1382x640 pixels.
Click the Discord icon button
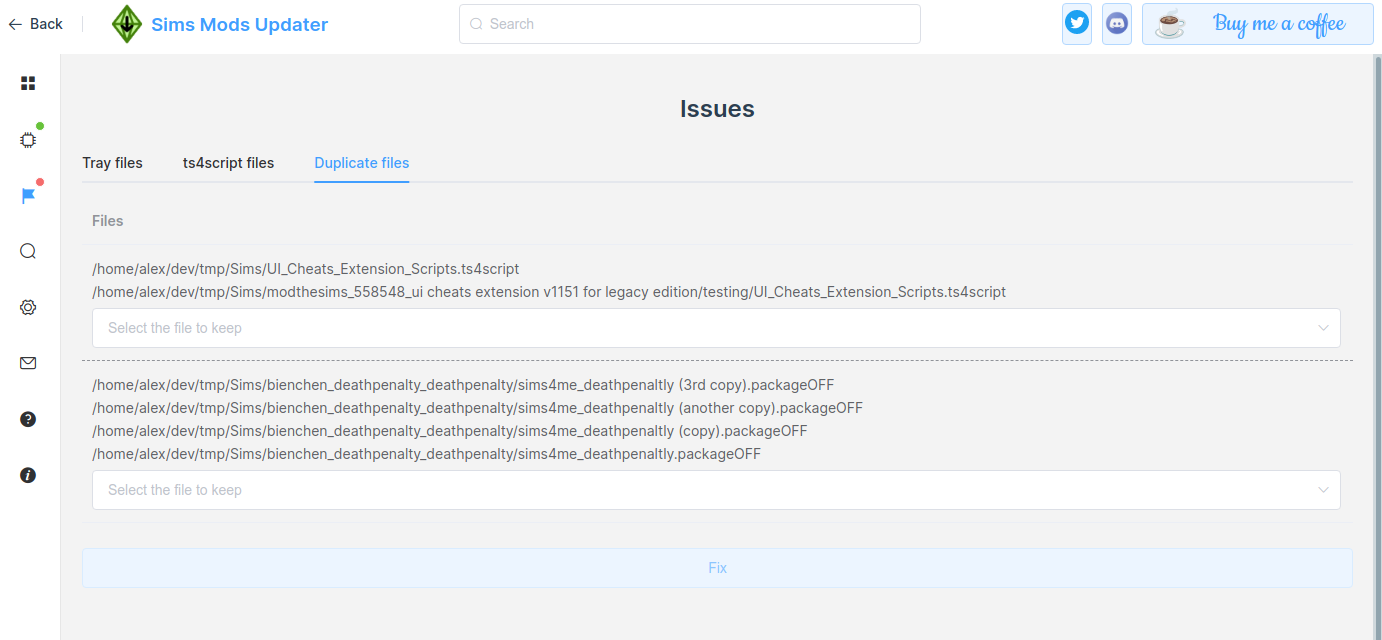[x=1117, y=24]
